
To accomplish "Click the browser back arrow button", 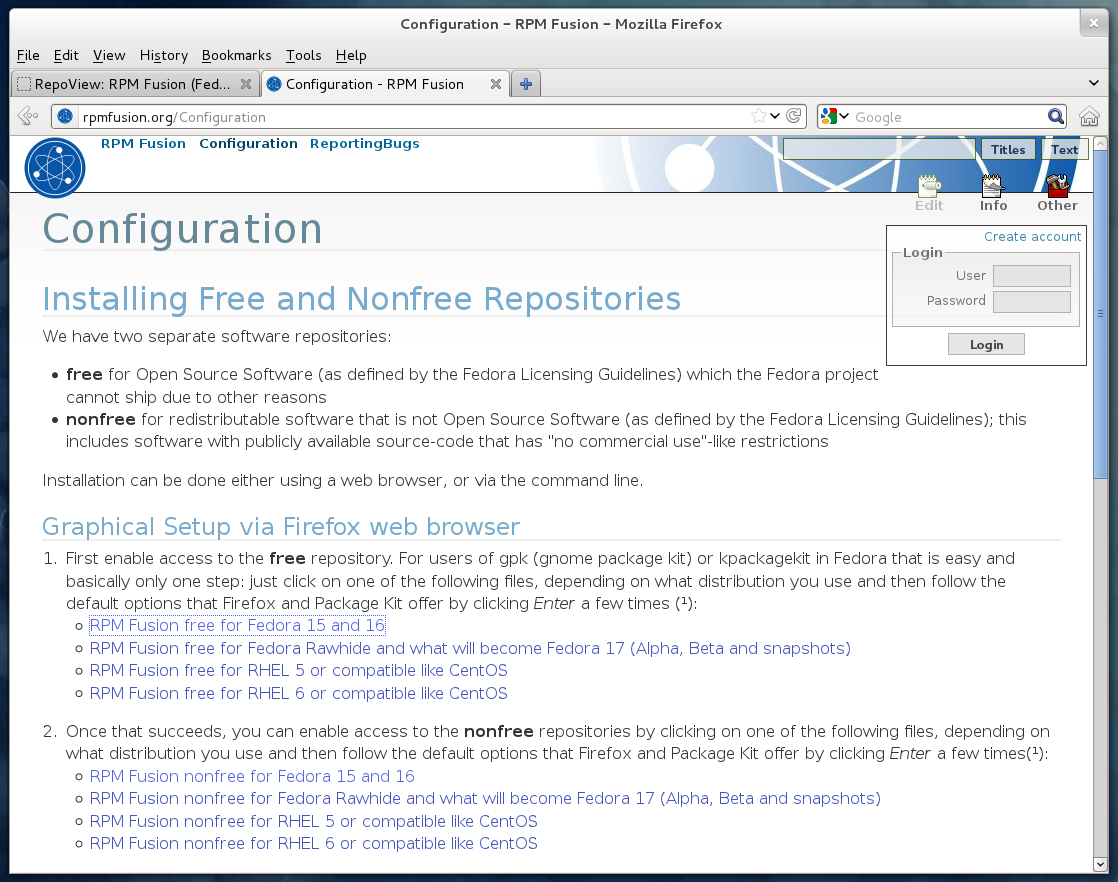I will click(x=27, y=116).
